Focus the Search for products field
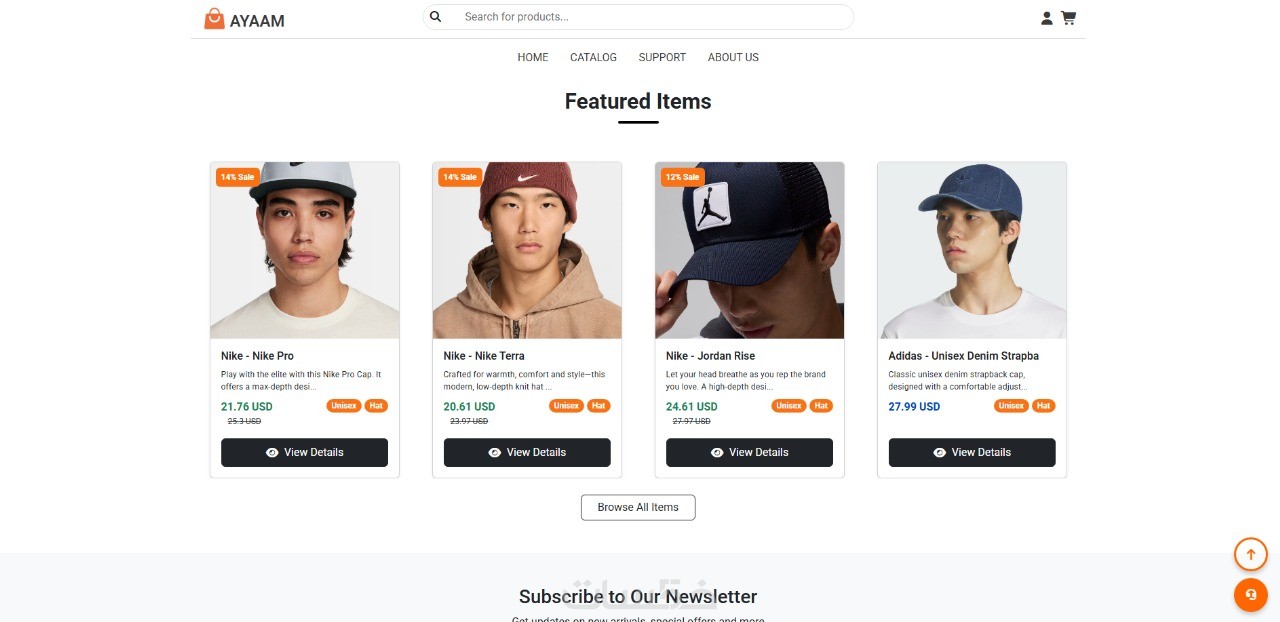Image resolution: width=1280 pixels, height=622 pixels. pos(650,17)
